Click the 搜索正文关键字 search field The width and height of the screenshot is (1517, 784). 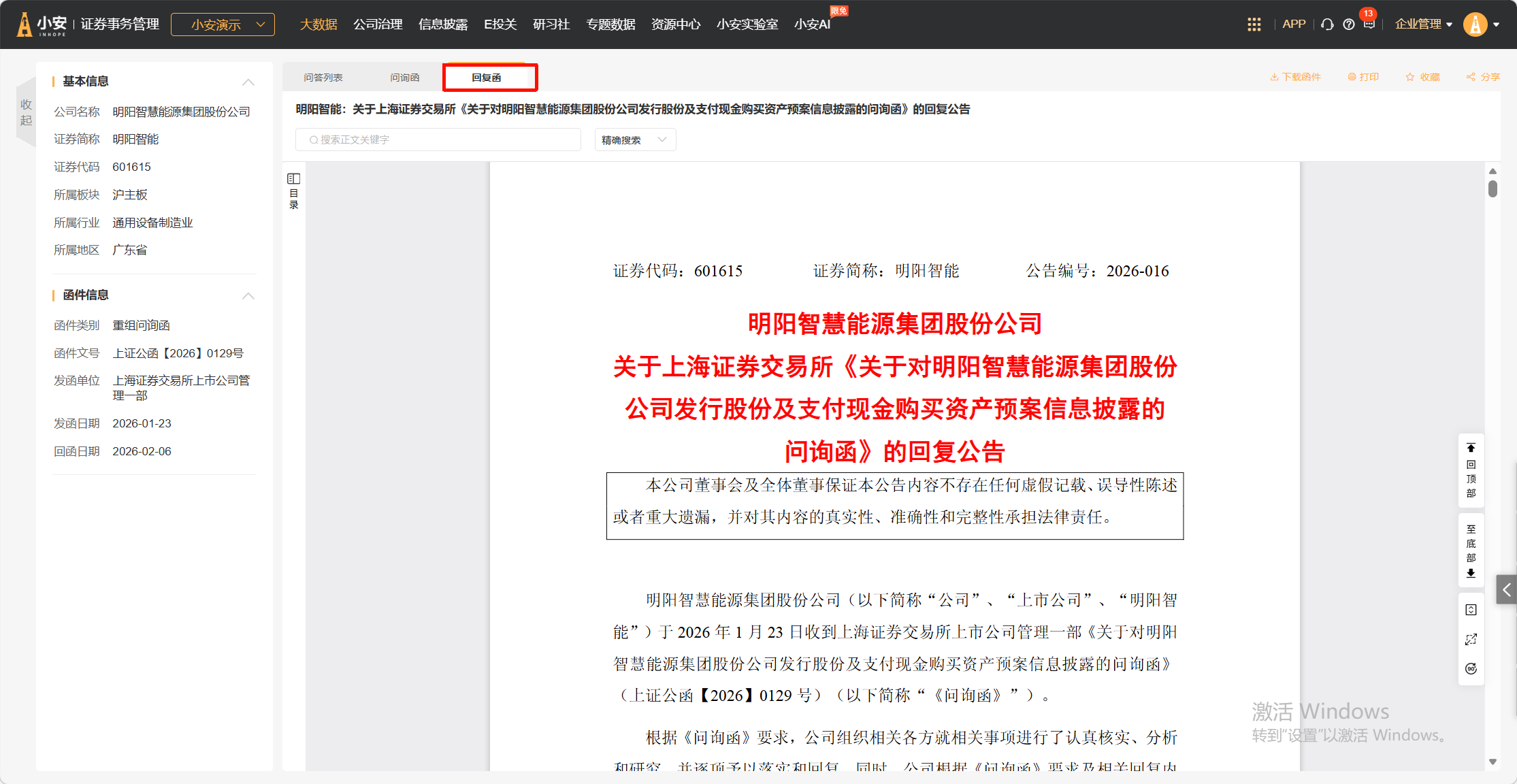click(438, 140)
